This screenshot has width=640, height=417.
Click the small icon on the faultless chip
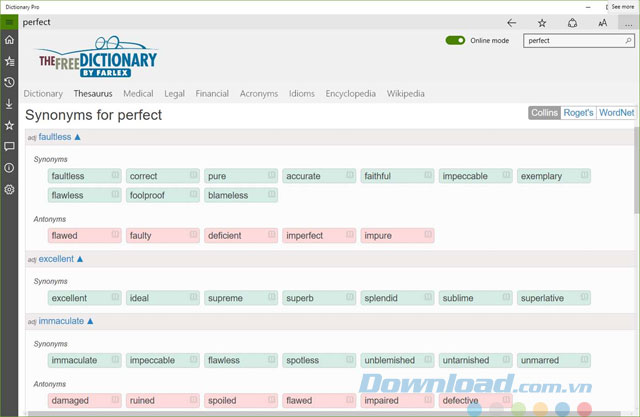(116, 175)
